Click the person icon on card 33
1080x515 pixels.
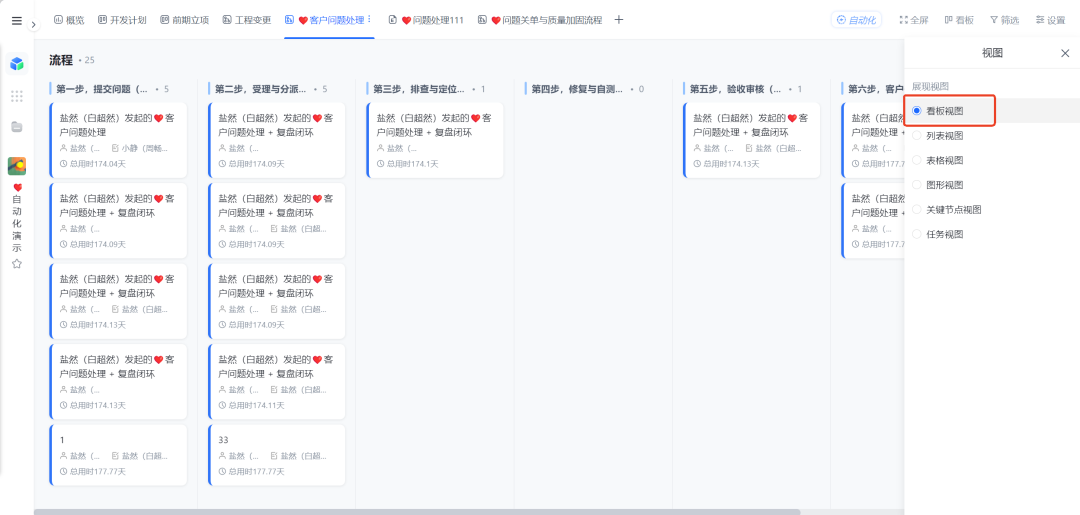click(x=222, y=456)
